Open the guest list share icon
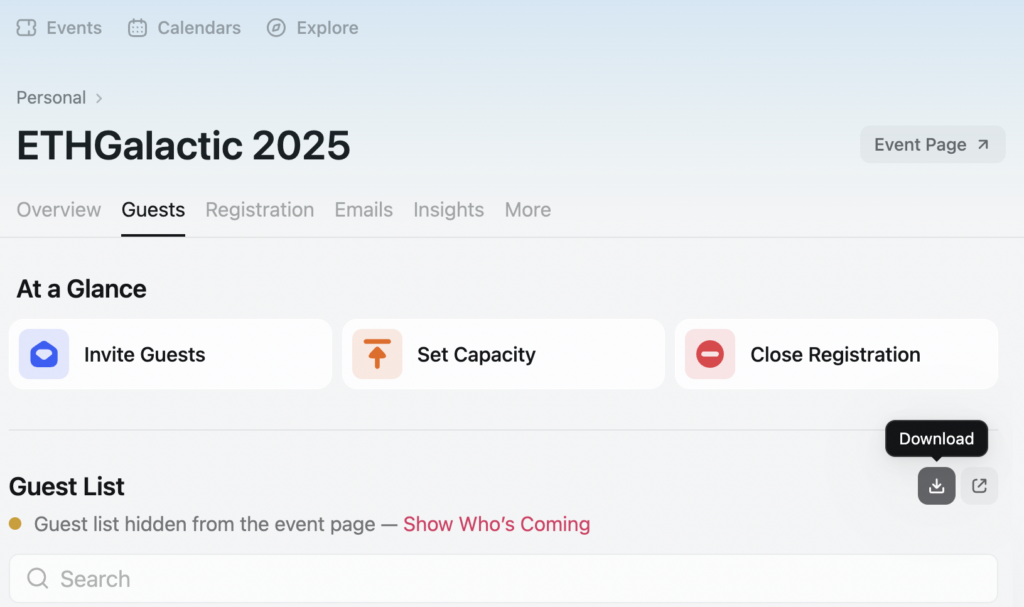Screen dimensions: 1024x607 [979, 485]
